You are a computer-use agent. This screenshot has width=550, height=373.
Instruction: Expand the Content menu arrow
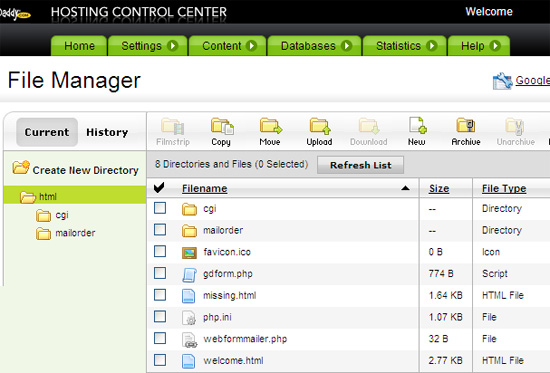[251, 46]
